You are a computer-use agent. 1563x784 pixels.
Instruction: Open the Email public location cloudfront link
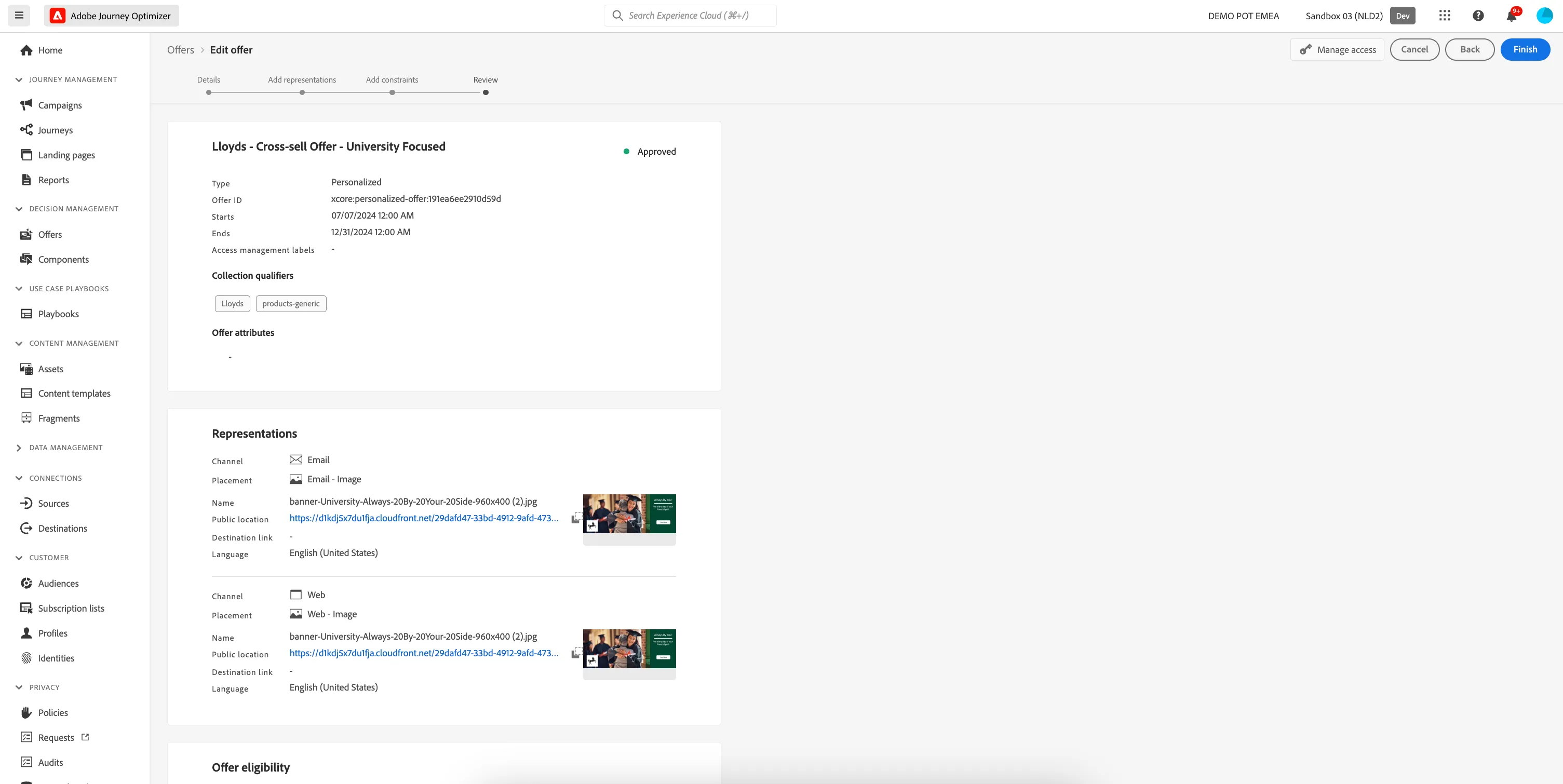click(x=424, y=518)
